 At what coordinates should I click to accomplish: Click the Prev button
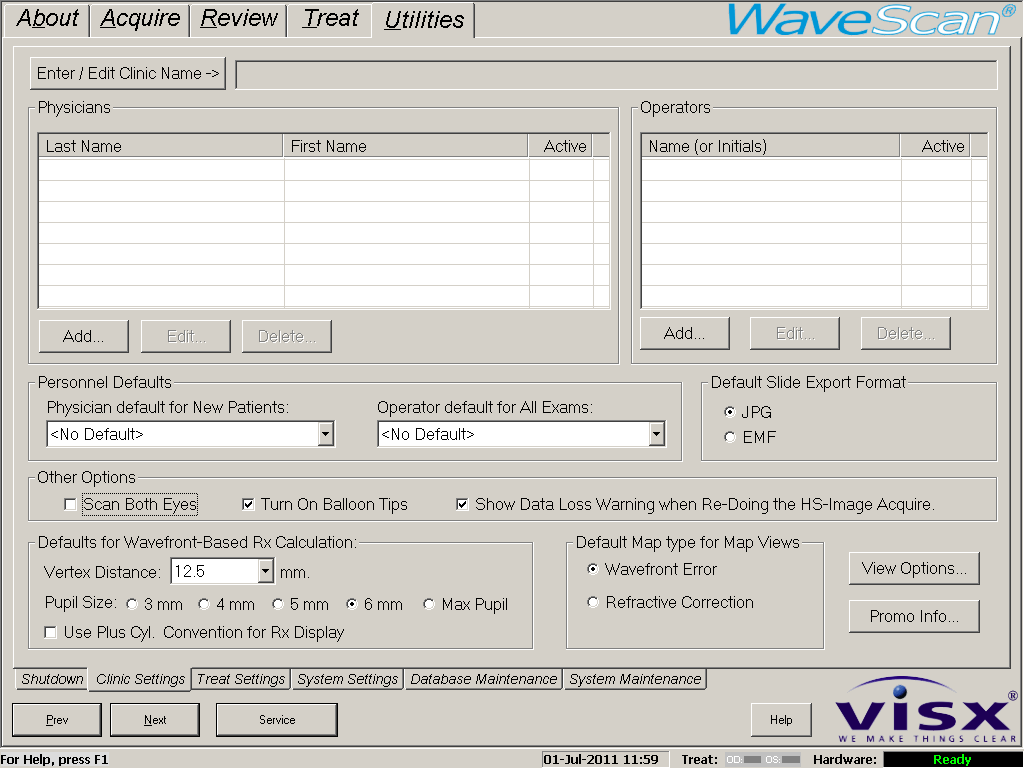coord(57,720)
